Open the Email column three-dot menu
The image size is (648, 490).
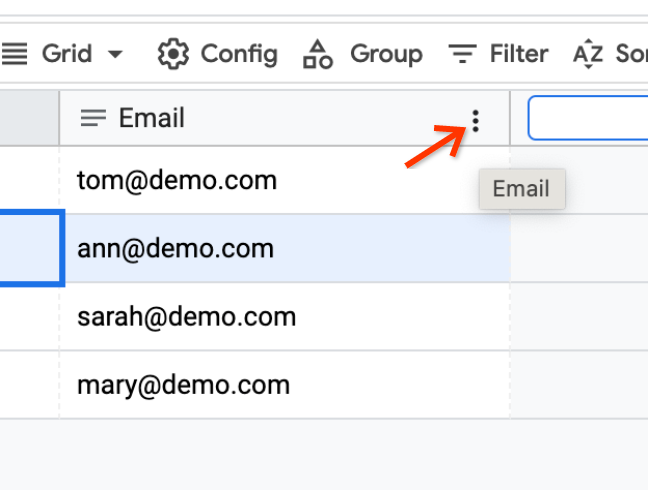476,121
